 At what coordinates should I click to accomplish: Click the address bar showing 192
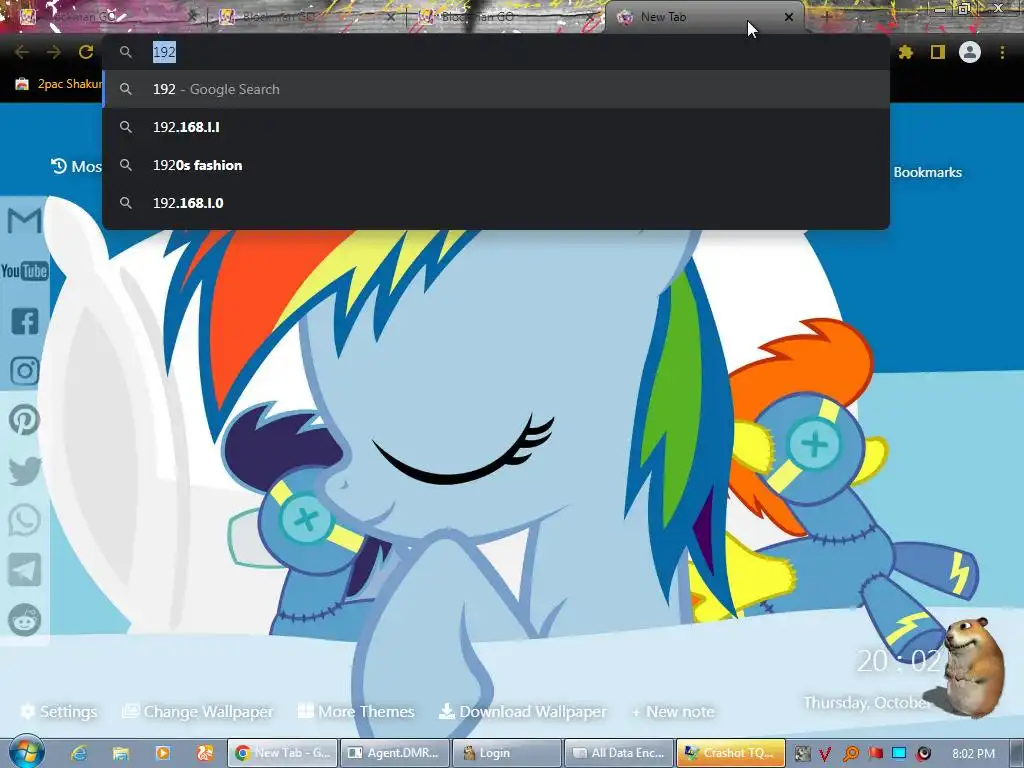[496, 52]
